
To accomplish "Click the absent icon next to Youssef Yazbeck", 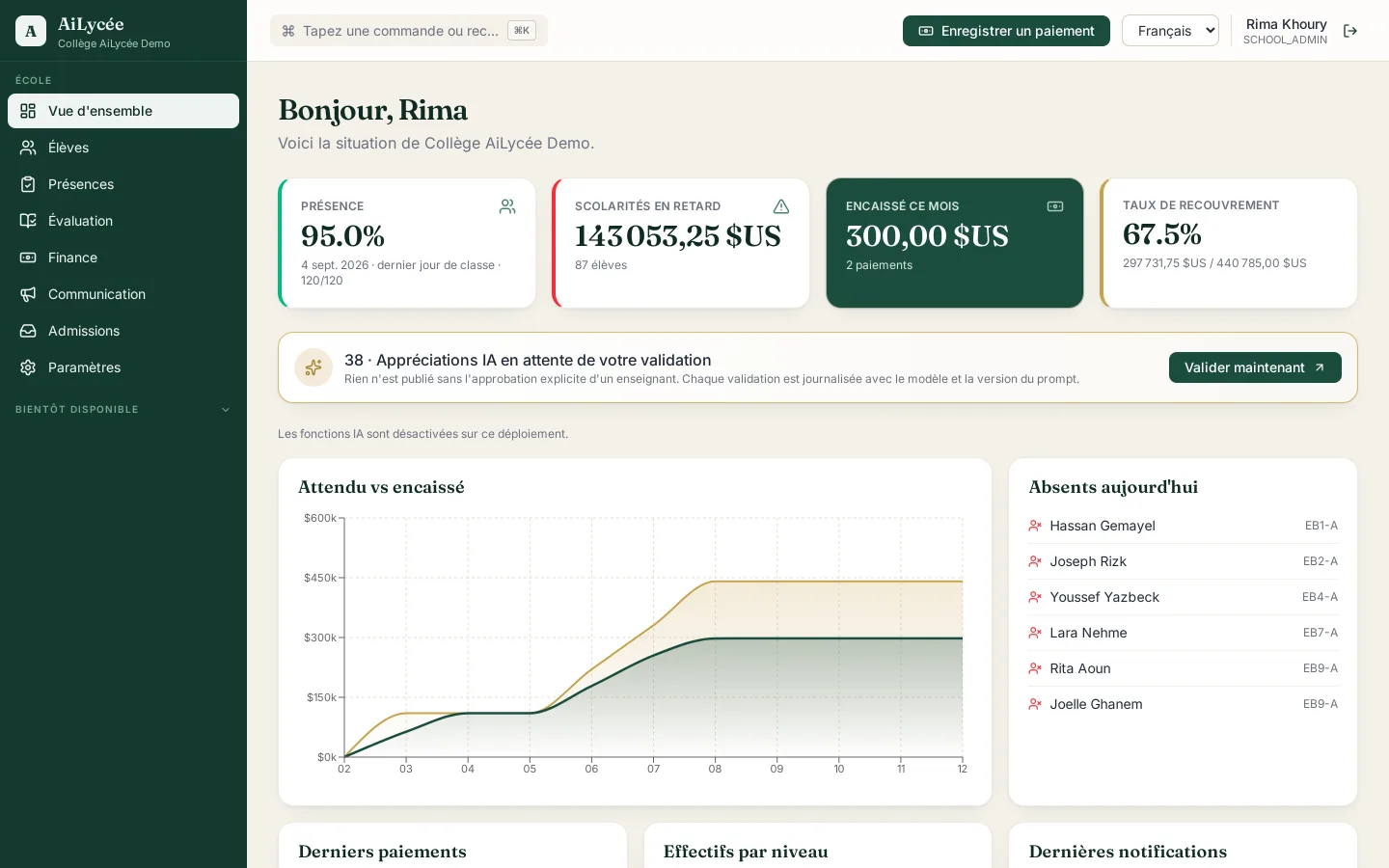I will [x=1035, y=597].
